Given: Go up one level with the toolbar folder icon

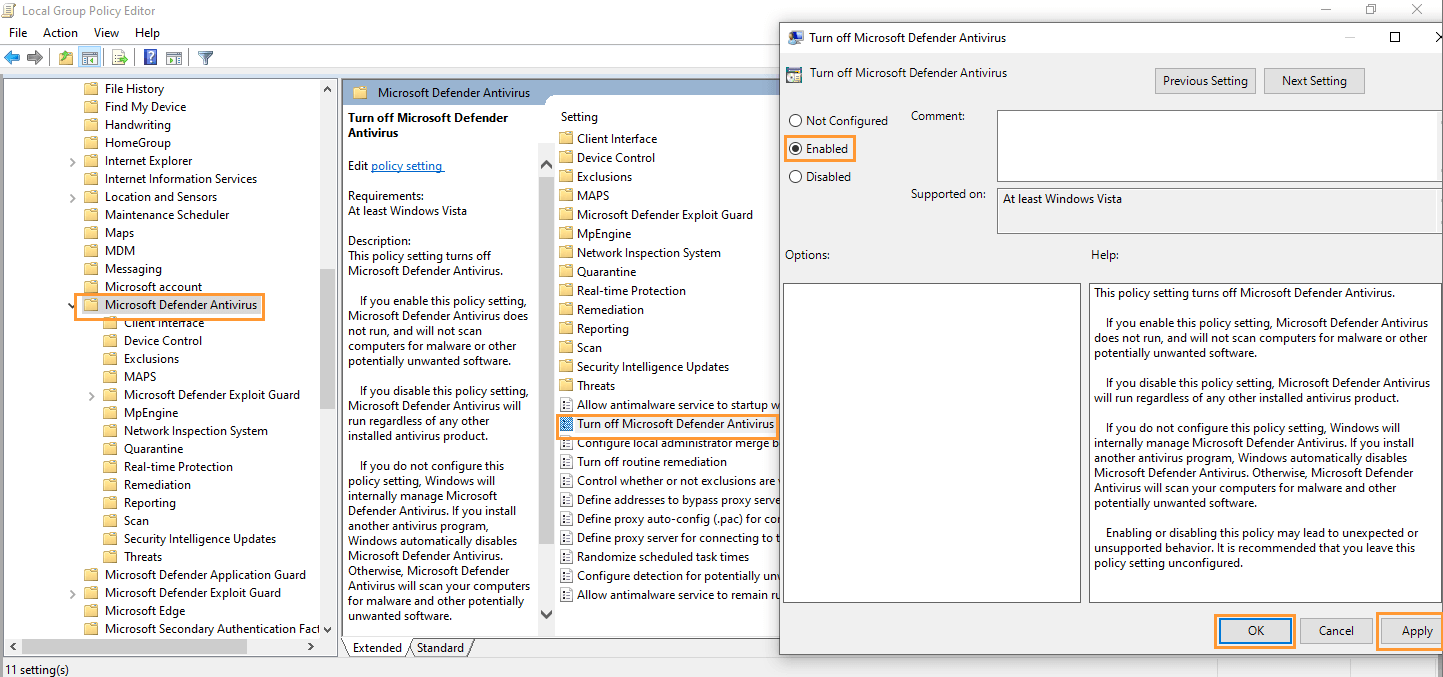Looking at the screenshot, I should pyautogui.click(x=66, y=57).
